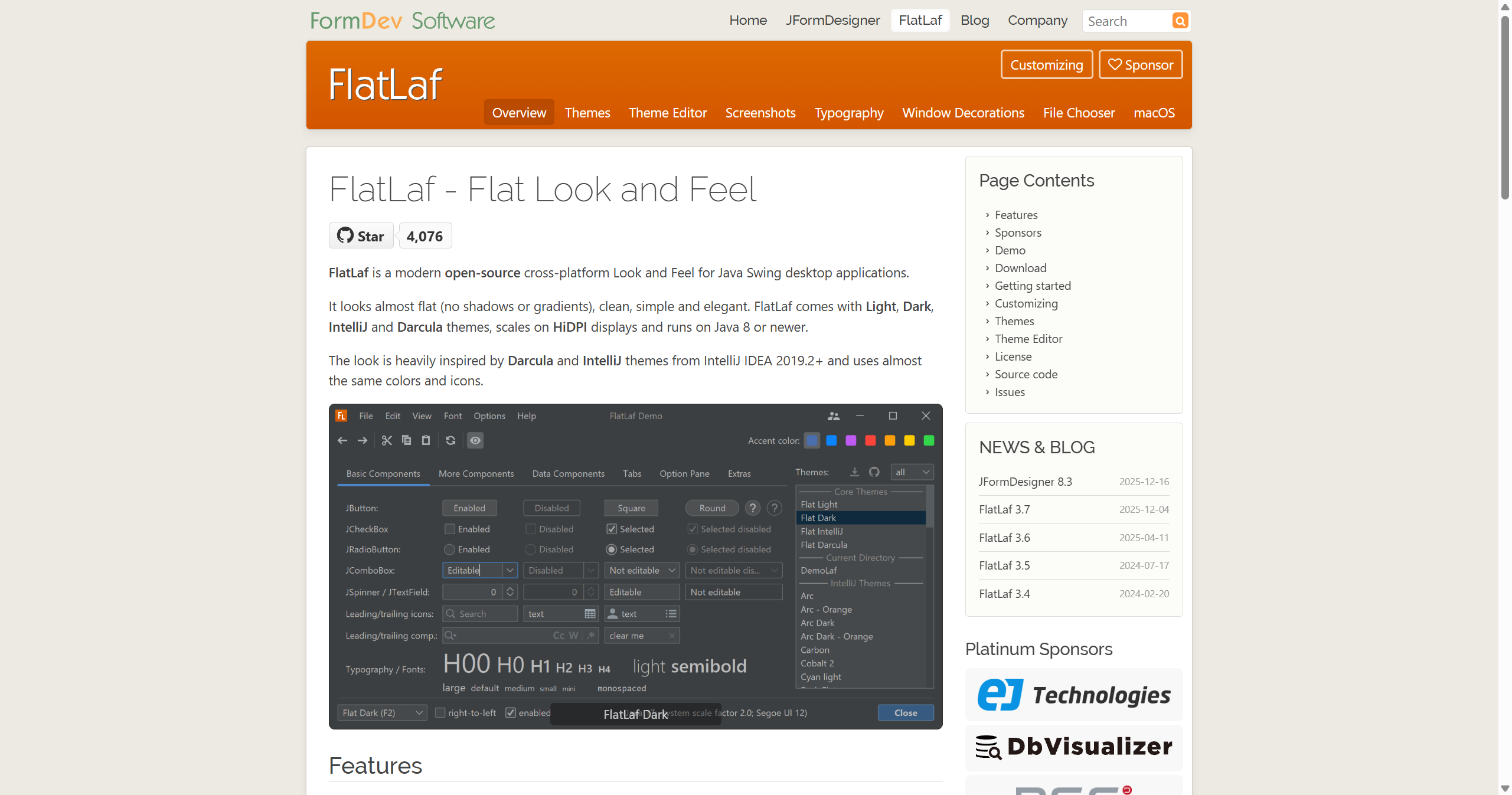Click the users icon in demo title bar
The width and height of the screenshot is (1512, 795).
pos(834,416)
